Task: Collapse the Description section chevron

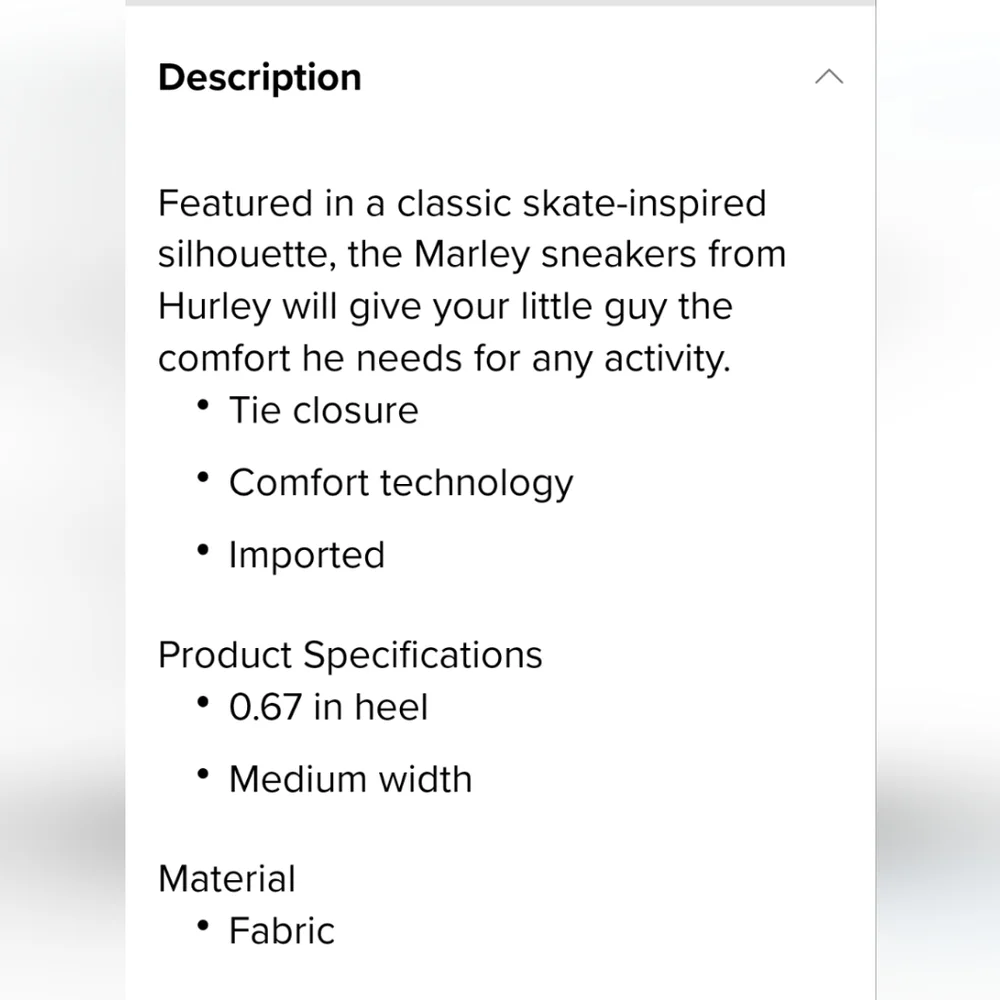Action: point(829,77)
